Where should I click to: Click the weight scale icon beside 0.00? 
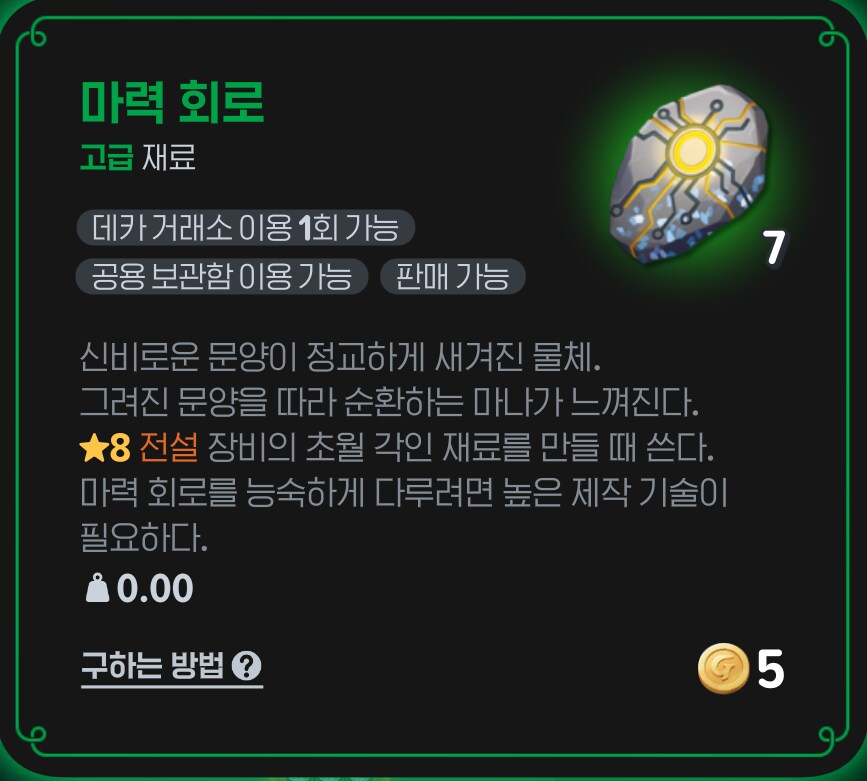click(x=95, y=588)
